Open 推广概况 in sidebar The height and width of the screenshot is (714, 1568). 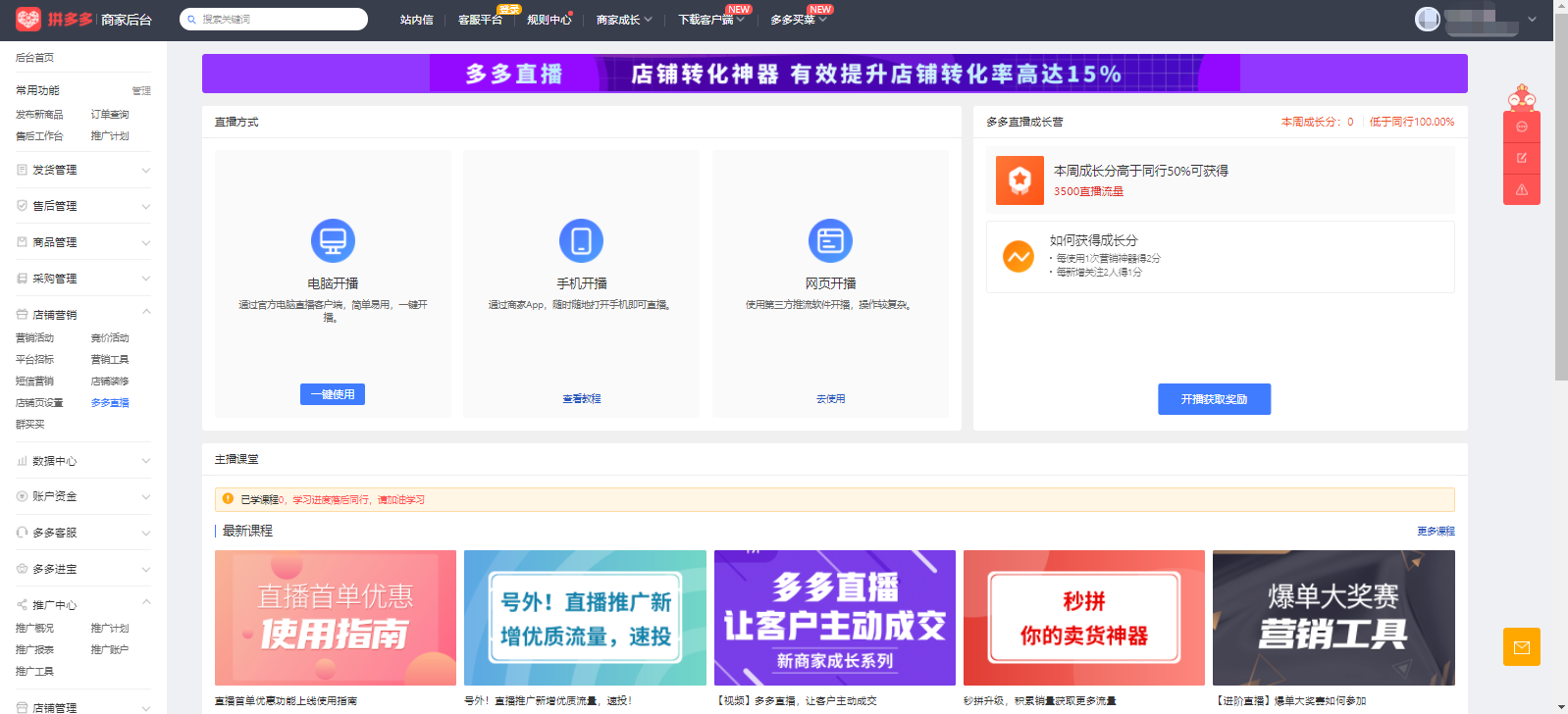[x=35, y=629]
